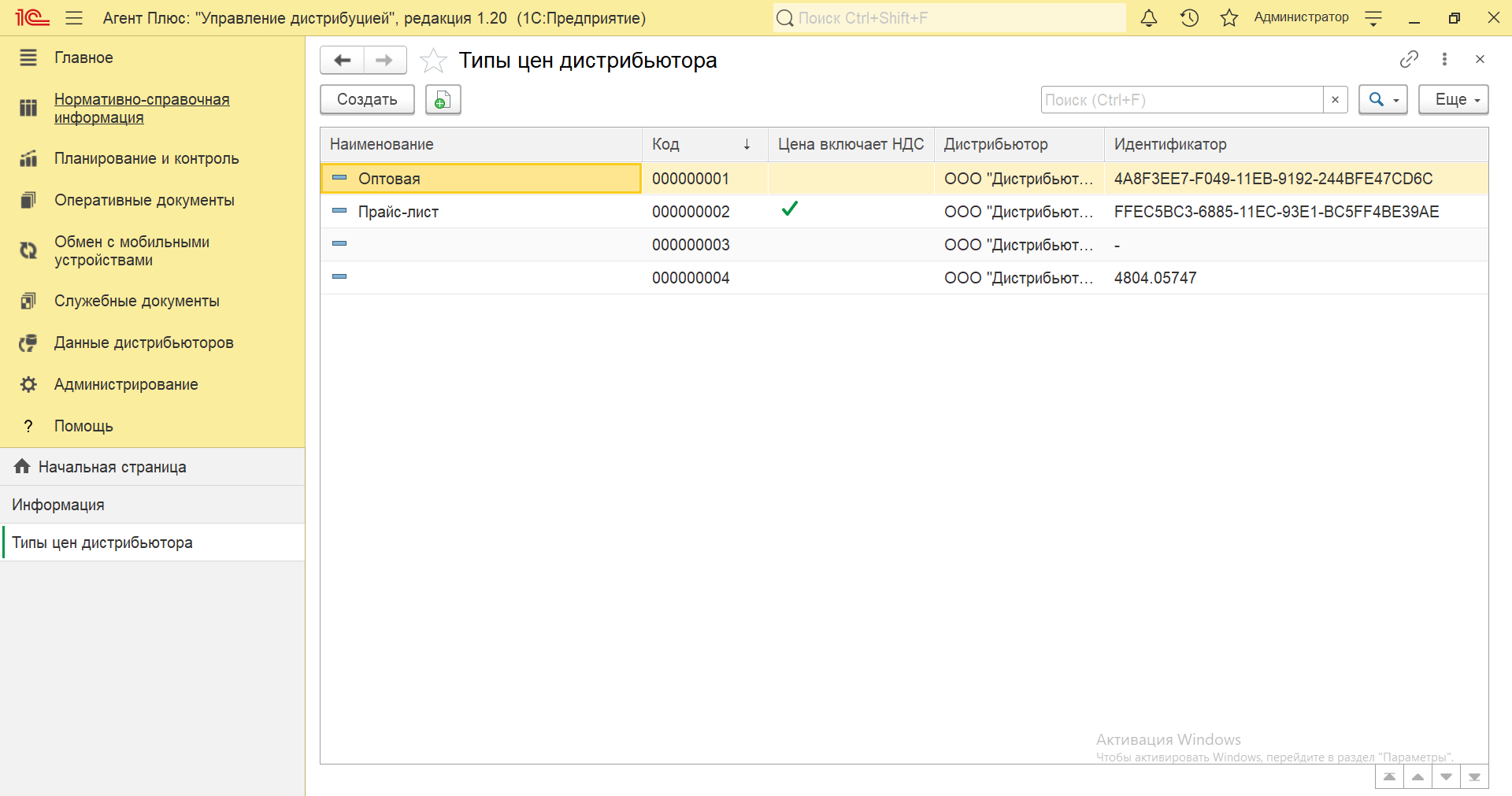The height and width of the screenshot is (796, 1512).
Task: Open the three-dot form options menu
Action: [1444, 59]
